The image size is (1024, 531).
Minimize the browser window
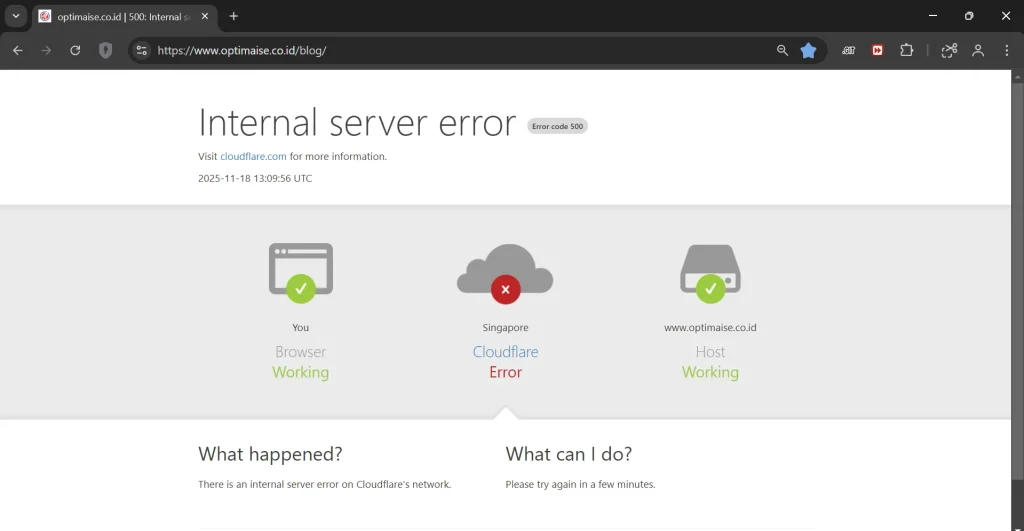coord(933,16)
